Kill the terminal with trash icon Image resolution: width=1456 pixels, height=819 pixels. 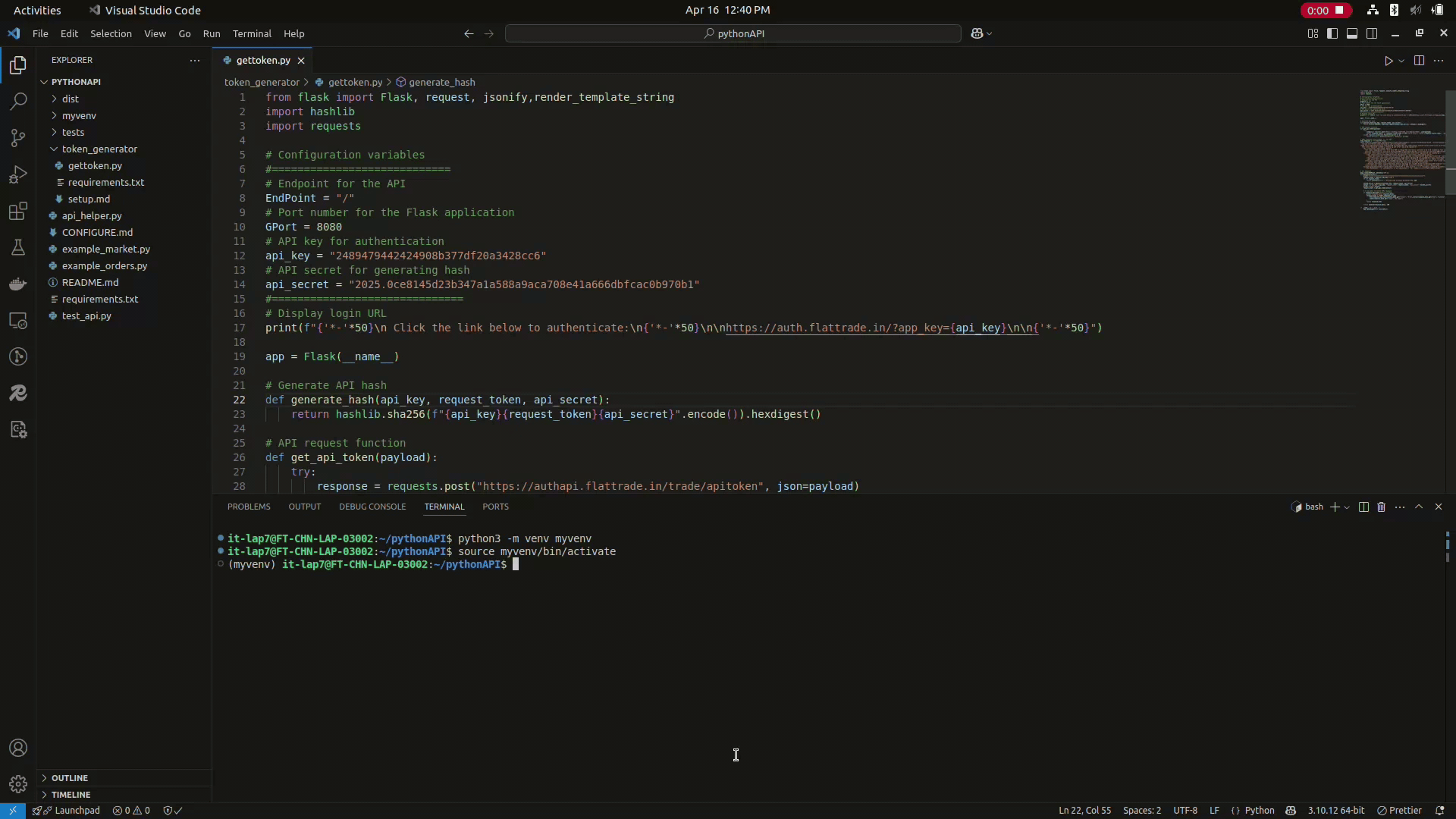click(1381, 507)
